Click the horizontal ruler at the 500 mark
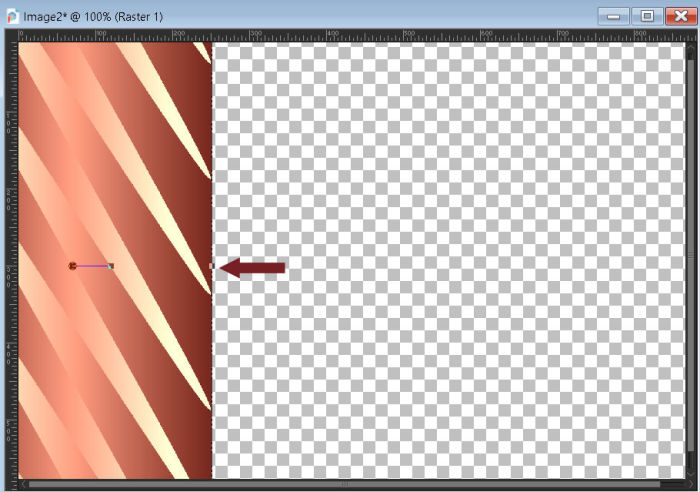This screenshot has width=700, height=492. [x=404, y=36]
